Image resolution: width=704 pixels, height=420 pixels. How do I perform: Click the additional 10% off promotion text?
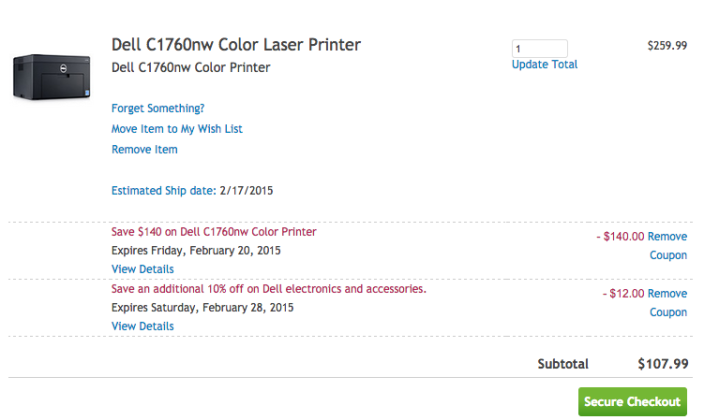tap(268, 289)
